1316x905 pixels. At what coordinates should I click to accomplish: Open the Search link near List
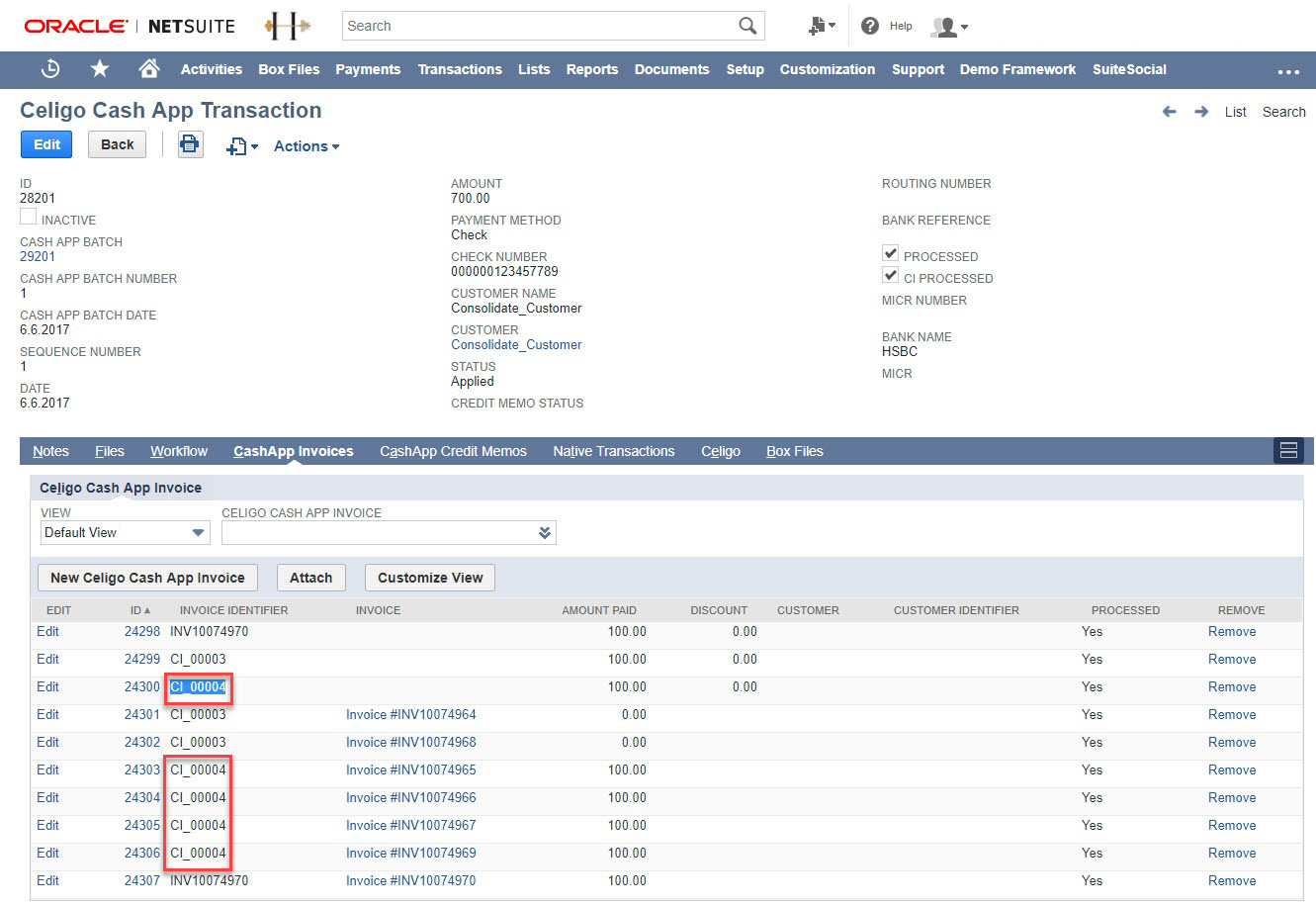(1284, 112)
